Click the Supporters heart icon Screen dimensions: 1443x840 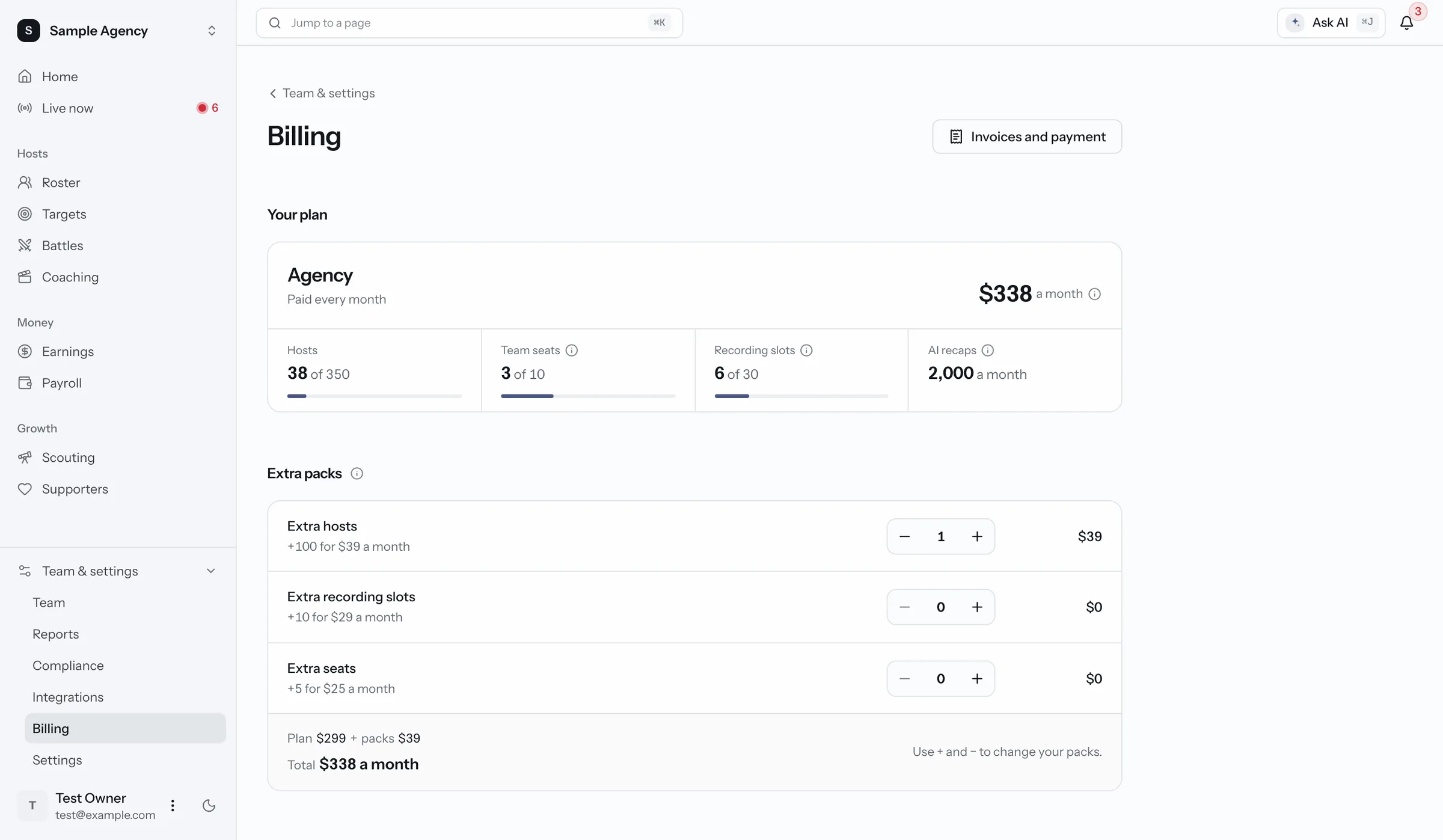25,489
